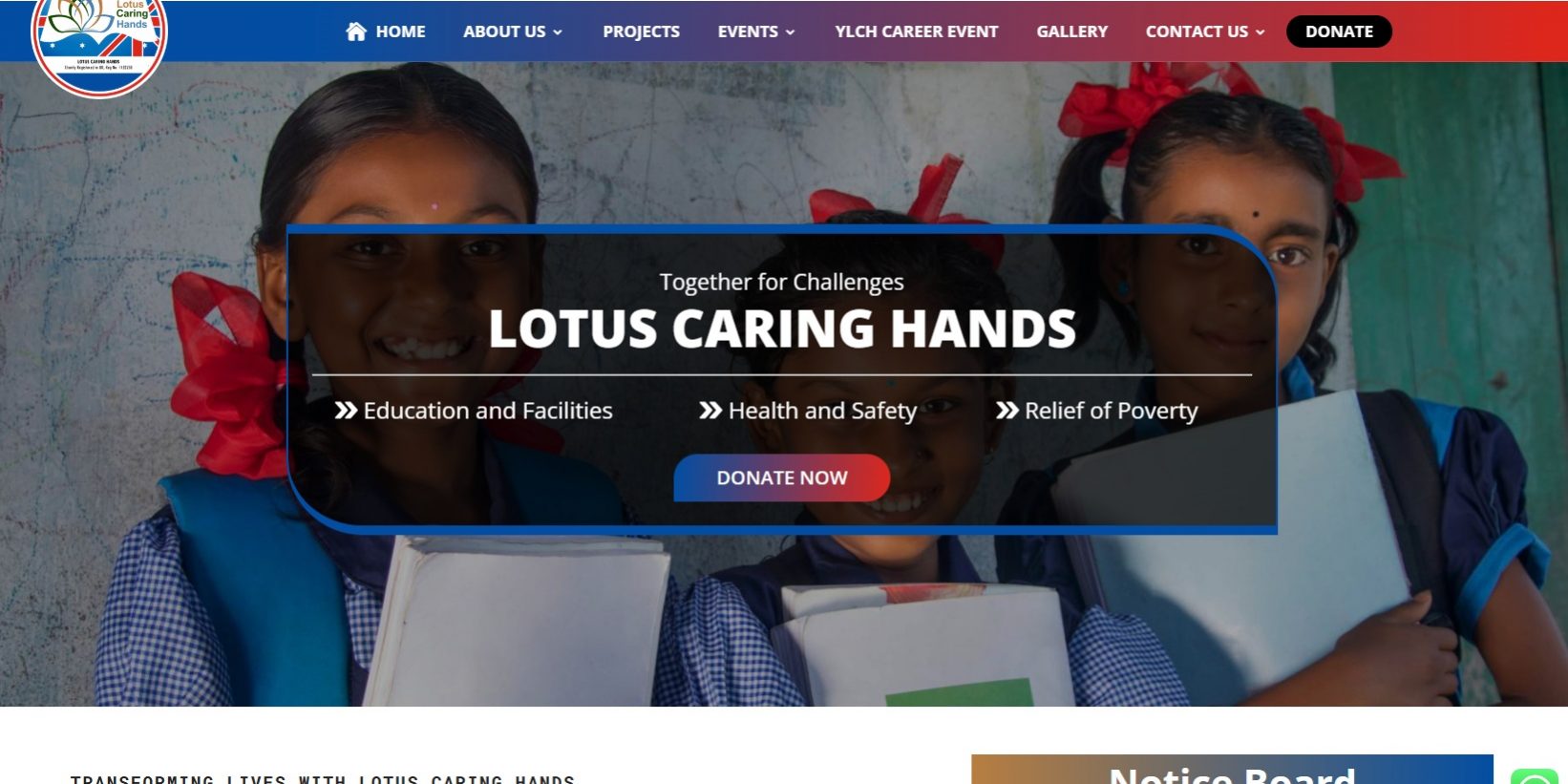This screenshot has width=1568, height=784.
Task: Open the Lotus Caring Hands logo
Action: [x=99, y=43]
